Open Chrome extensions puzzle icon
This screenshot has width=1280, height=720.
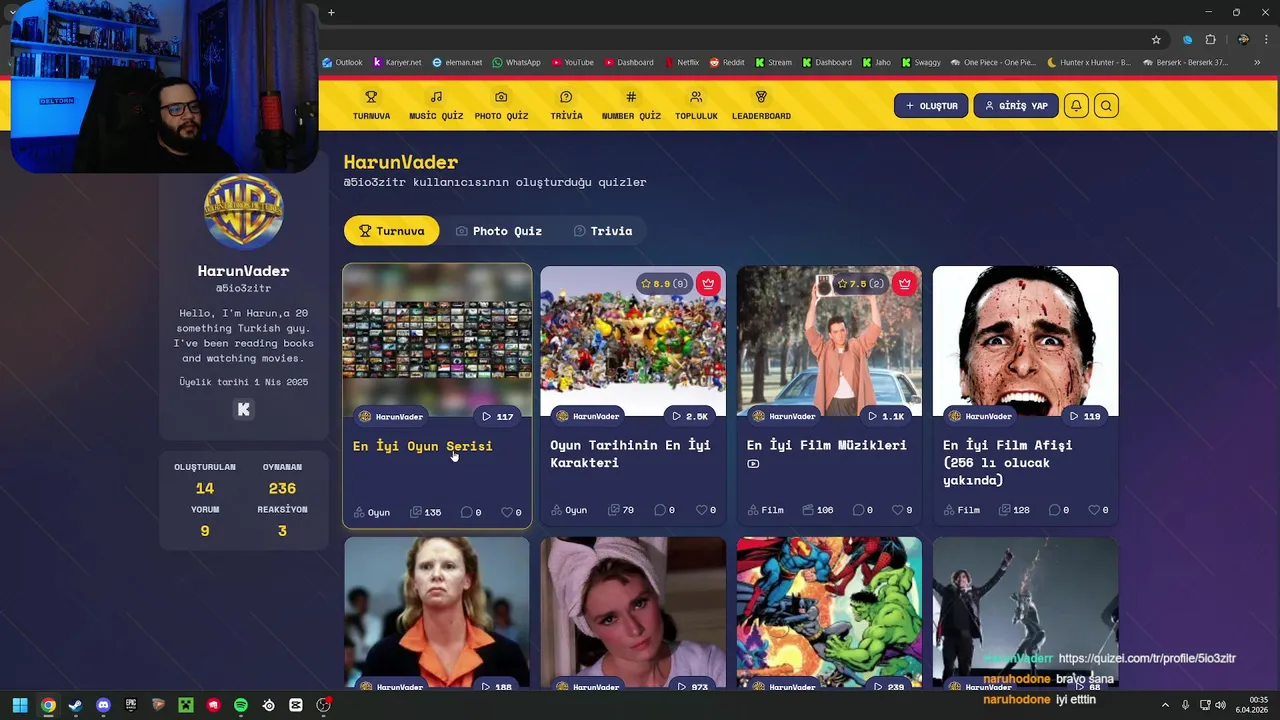point(1210,39)
